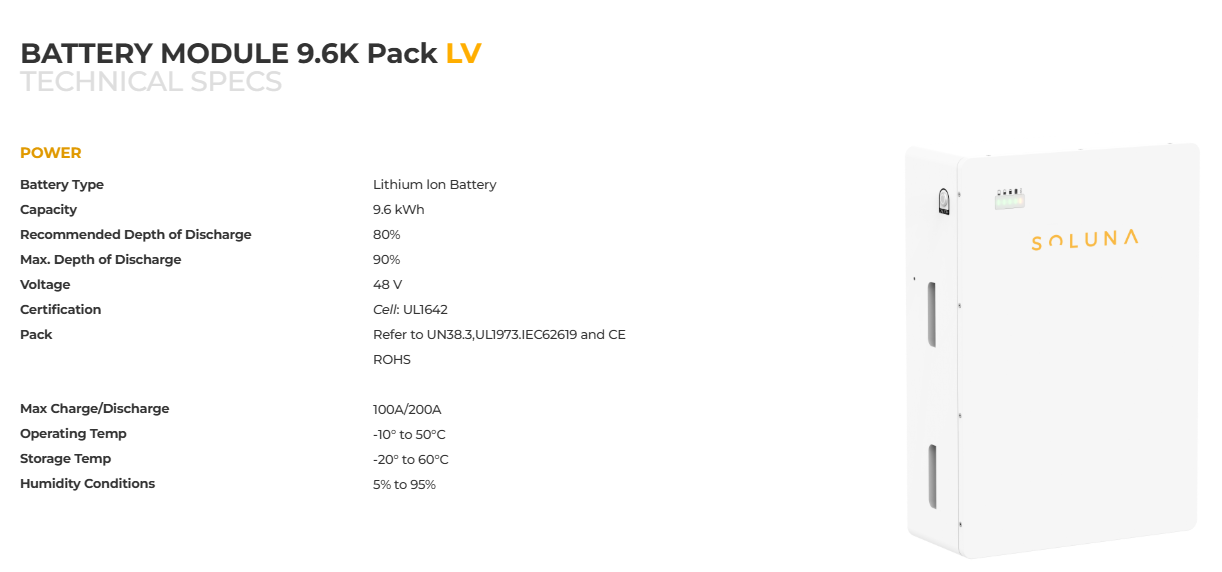Click the Operating Temp label
This screenshot has height=572, width=1222.
73,434
